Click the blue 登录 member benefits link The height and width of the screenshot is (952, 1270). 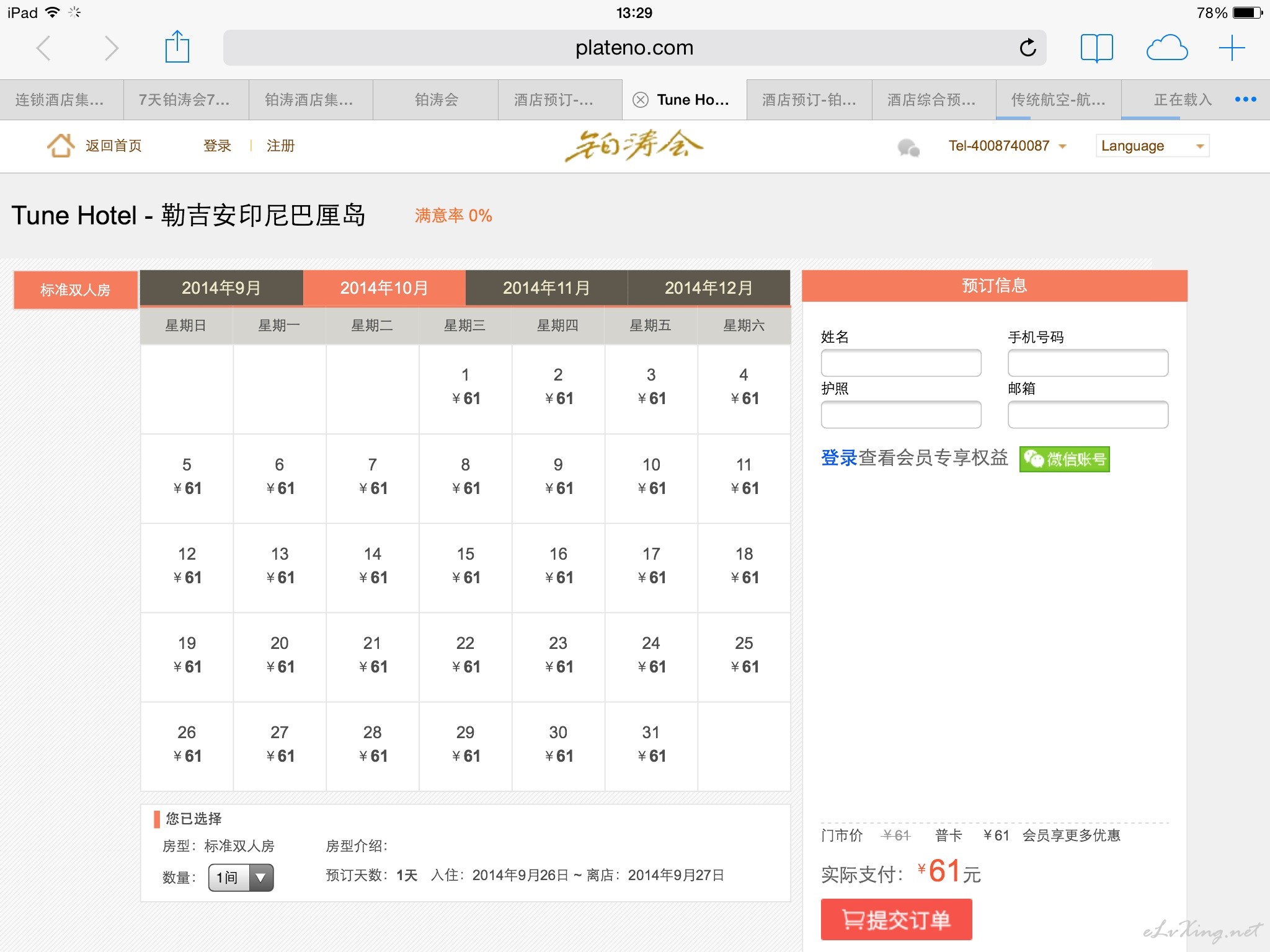point(839,458)
